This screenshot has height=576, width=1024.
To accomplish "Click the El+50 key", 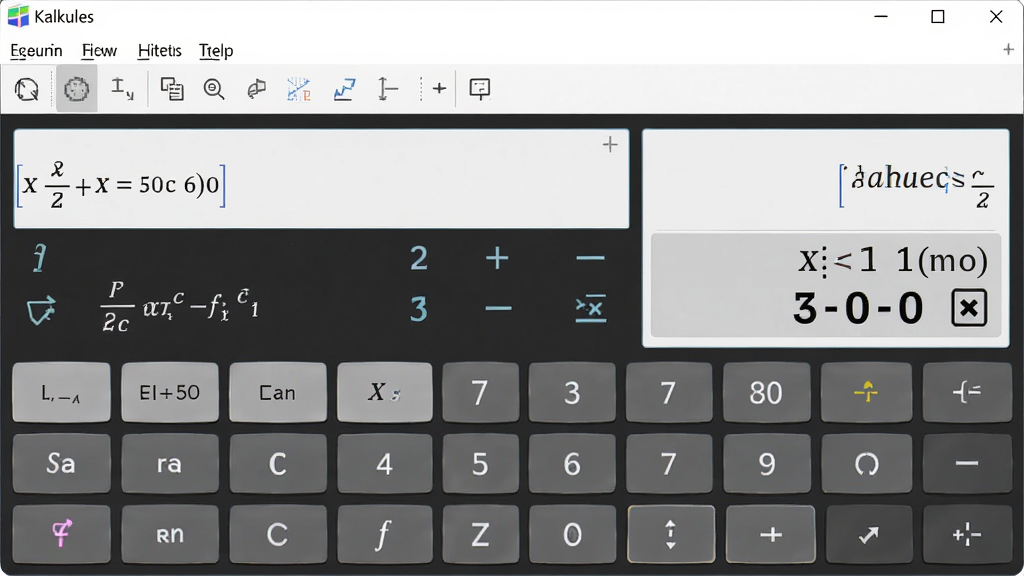I will [170, 392].
